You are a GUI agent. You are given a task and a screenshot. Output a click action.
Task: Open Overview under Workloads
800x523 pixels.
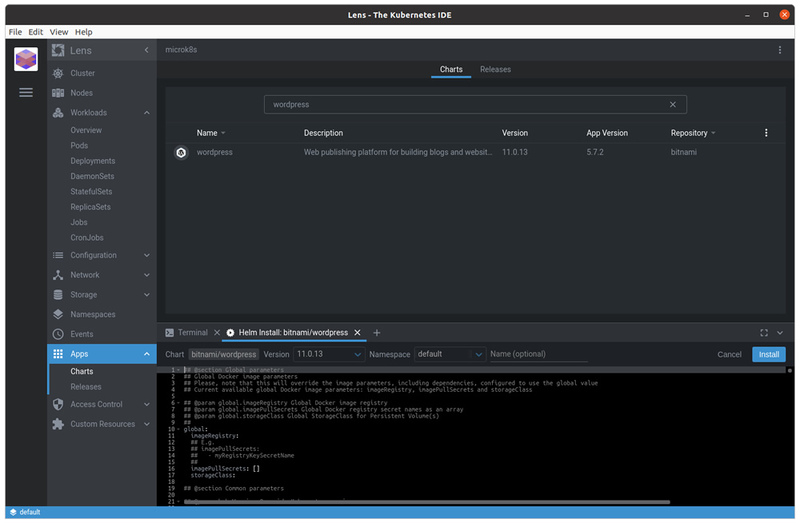pos(86,130)
